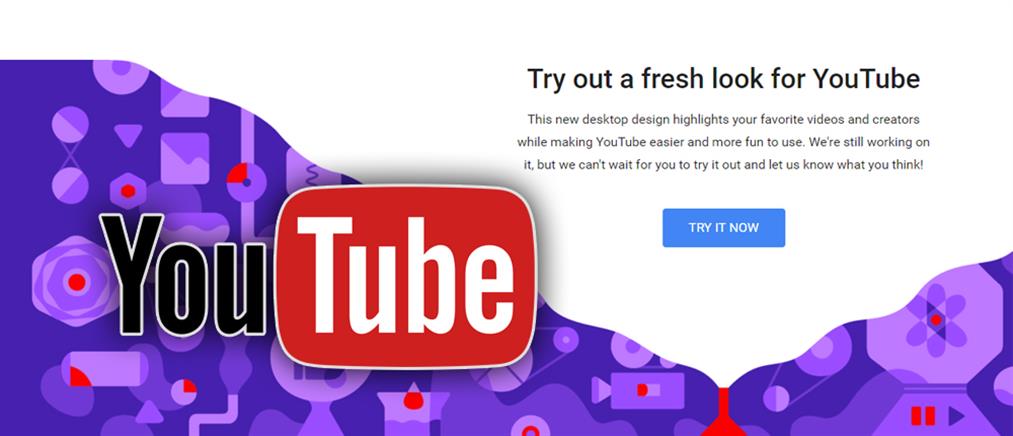Click the purple play triangle beside pause bars
Viewport: 1013px width, 436px height.
[x=956, y=415]
